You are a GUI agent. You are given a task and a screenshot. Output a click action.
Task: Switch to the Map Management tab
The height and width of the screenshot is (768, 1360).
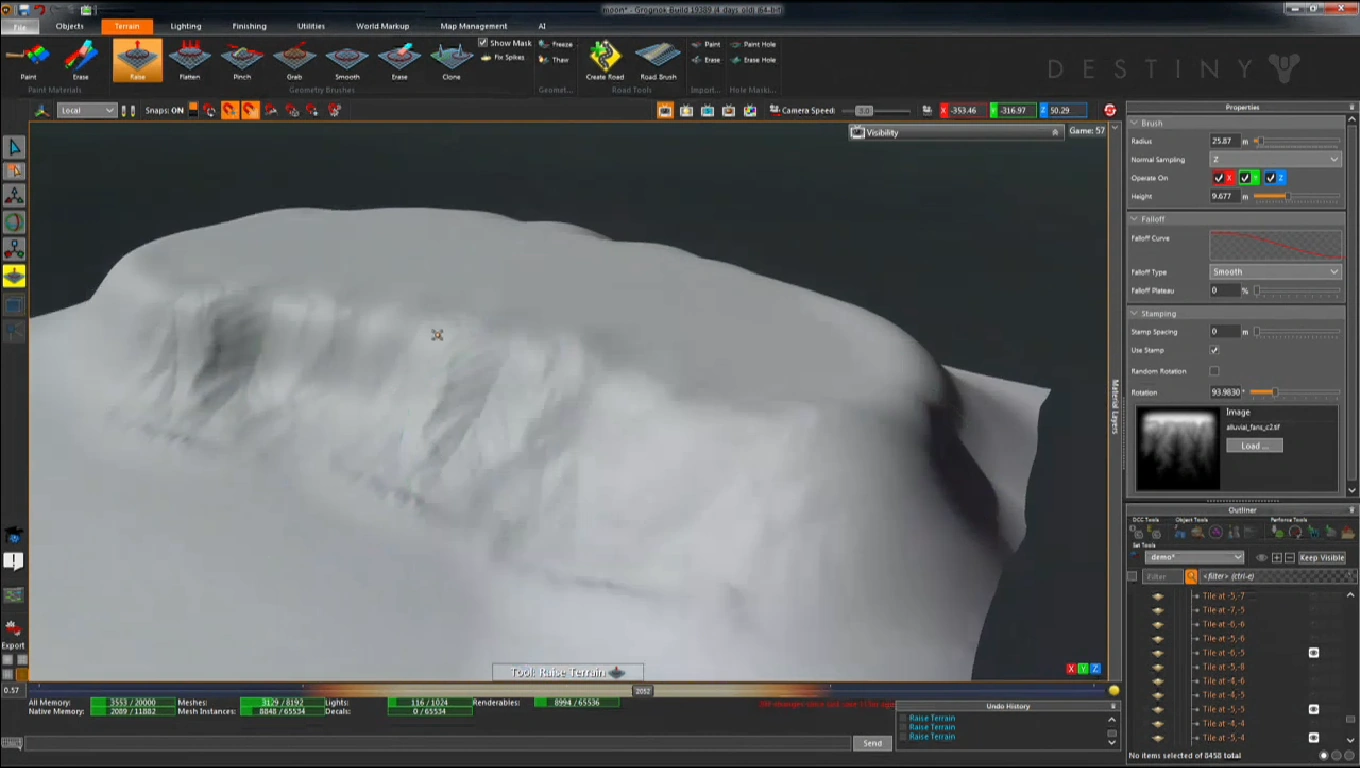click(x=473, y=26)
